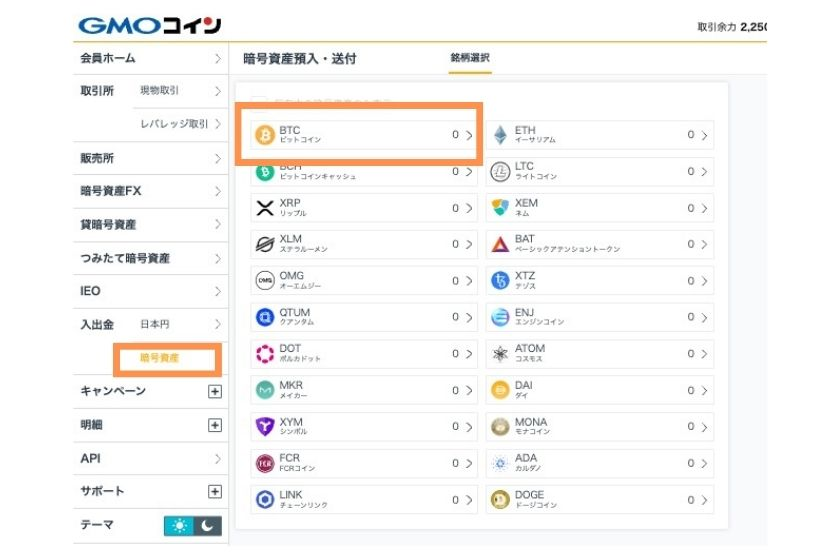Expand the 明細 plus section

click(214, 425)
